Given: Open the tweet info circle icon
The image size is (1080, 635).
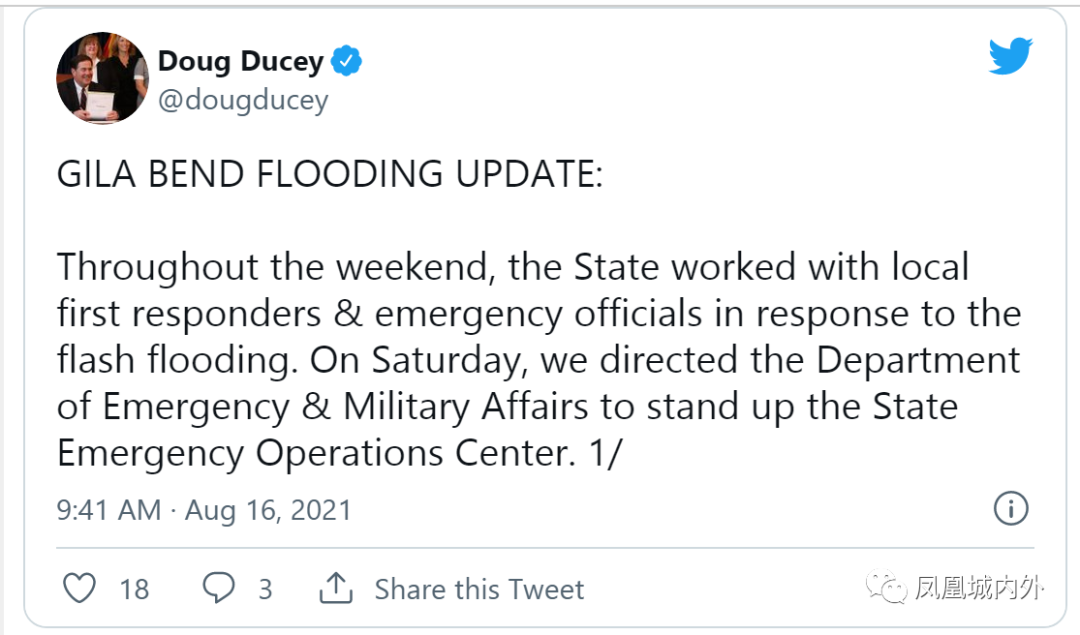Looking at the screenshot, I should point(1011,508).
